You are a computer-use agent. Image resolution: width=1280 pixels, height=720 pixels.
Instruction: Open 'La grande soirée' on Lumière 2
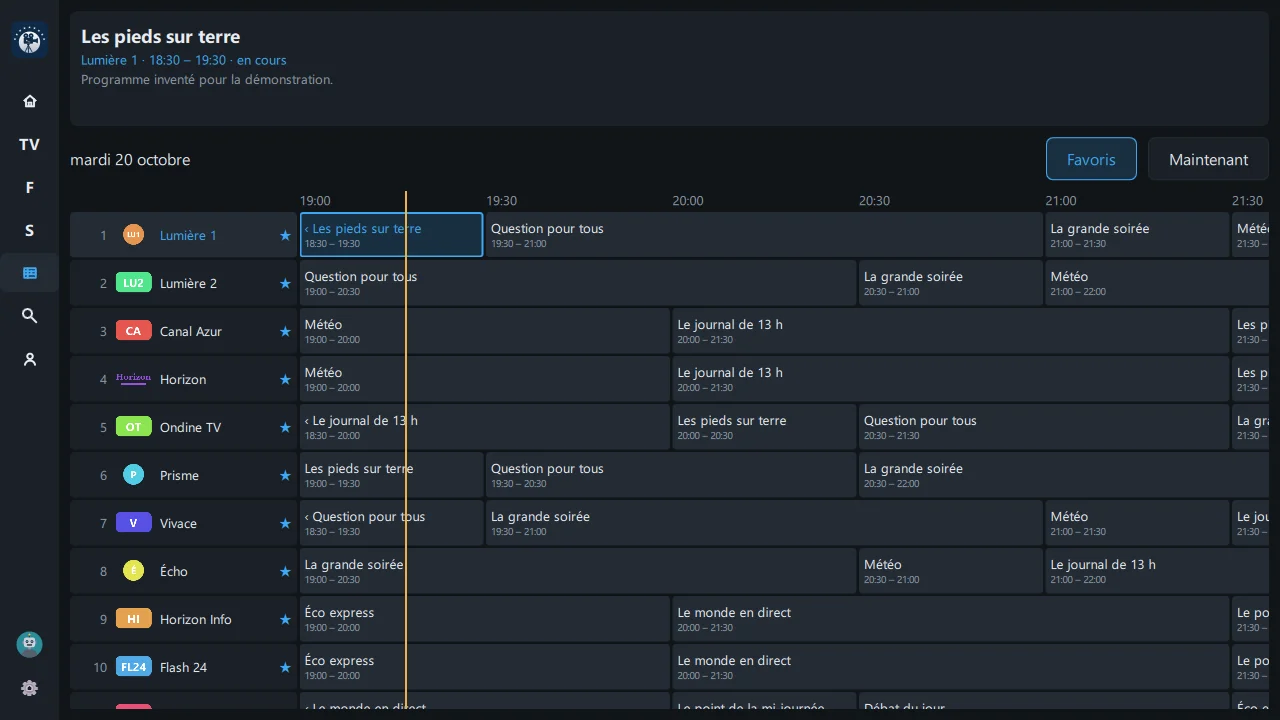[x=951, y=283]
